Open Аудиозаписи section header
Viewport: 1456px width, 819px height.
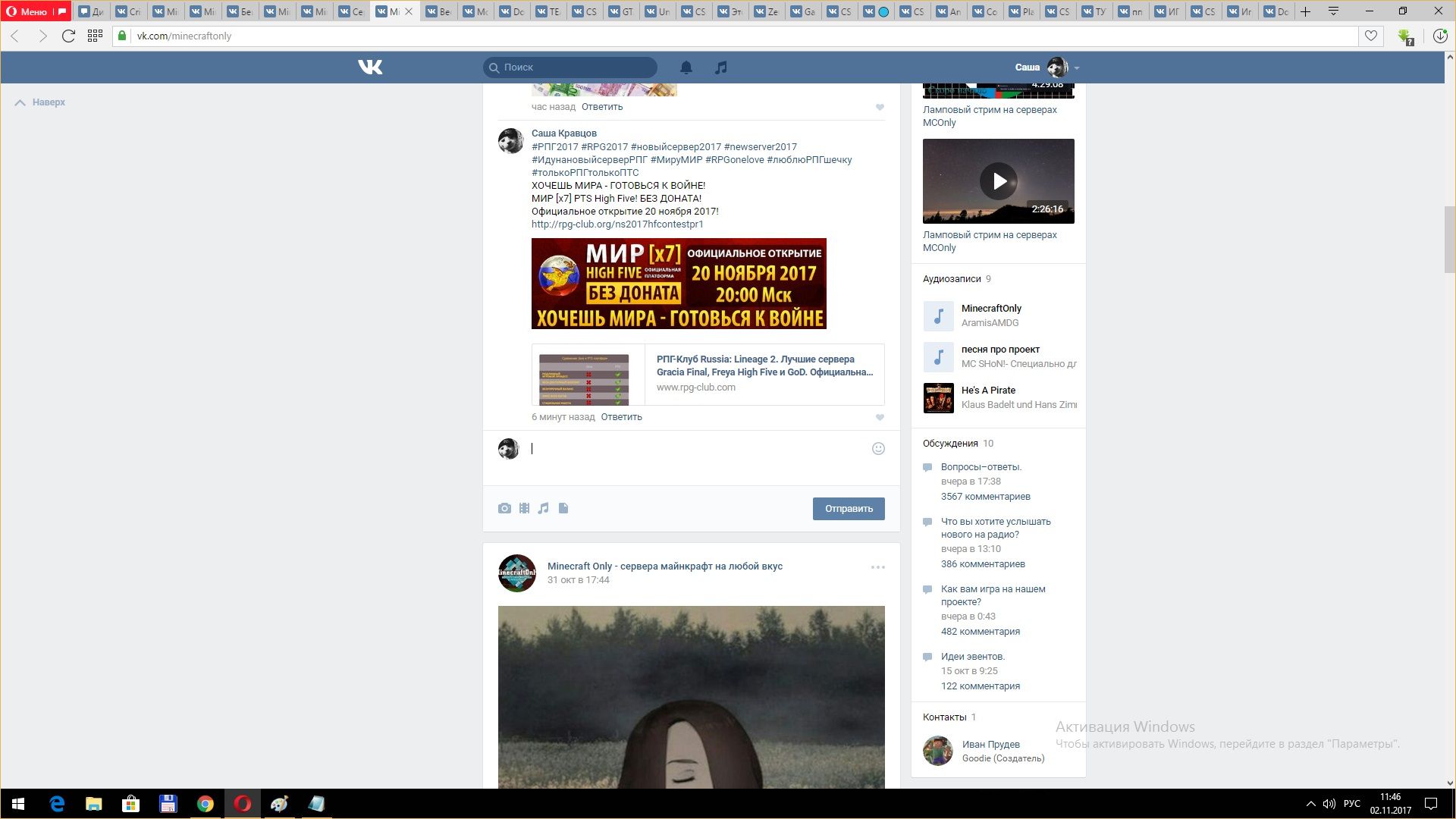click(x=952, y=279)
